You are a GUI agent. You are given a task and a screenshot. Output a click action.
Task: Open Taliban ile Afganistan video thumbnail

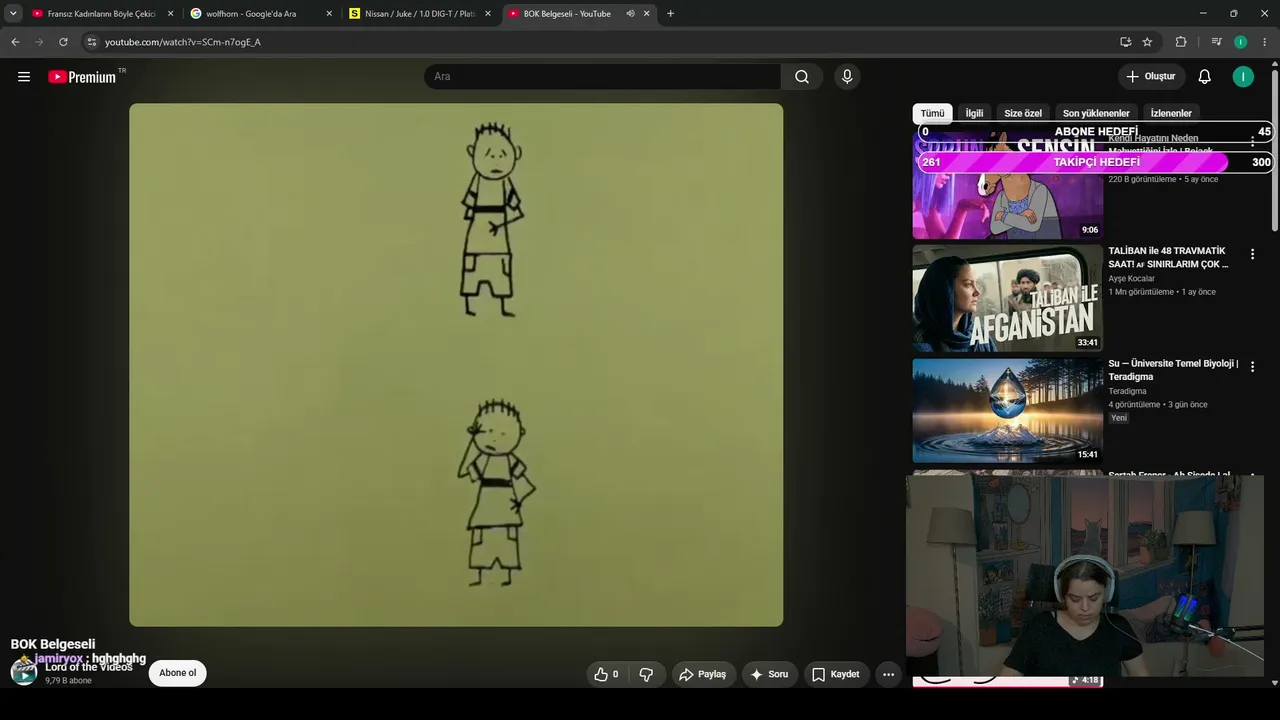[1007, 298]
